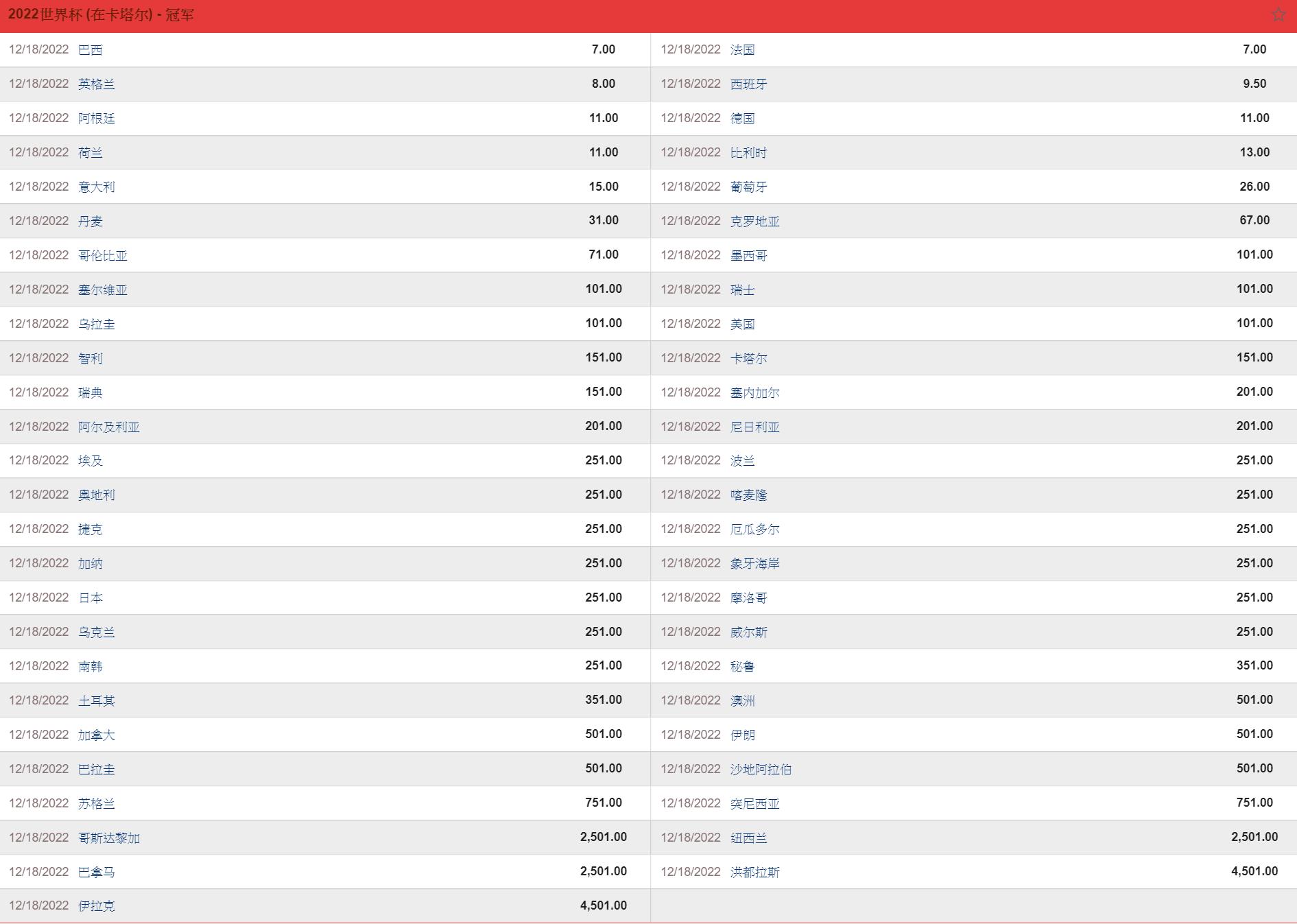Click 丹麦 odds 31.00
This screenshot has width=1297, height=924.
click(x=604, y=220)
